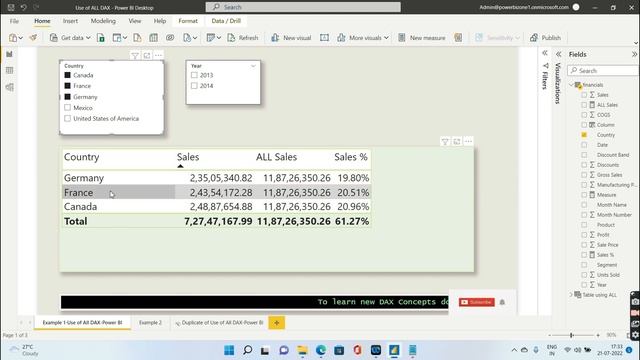
Task: Click the Fields search box
Action: click(x=603, y=71)
